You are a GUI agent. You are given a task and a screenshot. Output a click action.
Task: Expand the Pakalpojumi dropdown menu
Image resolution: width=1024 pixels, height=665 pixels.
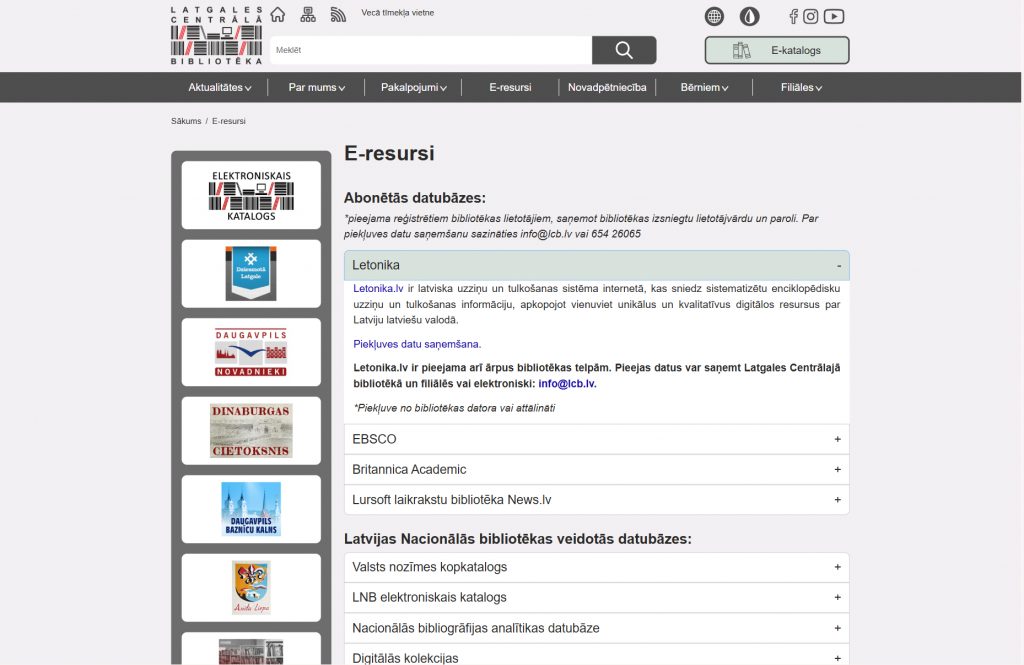(413, 87)
